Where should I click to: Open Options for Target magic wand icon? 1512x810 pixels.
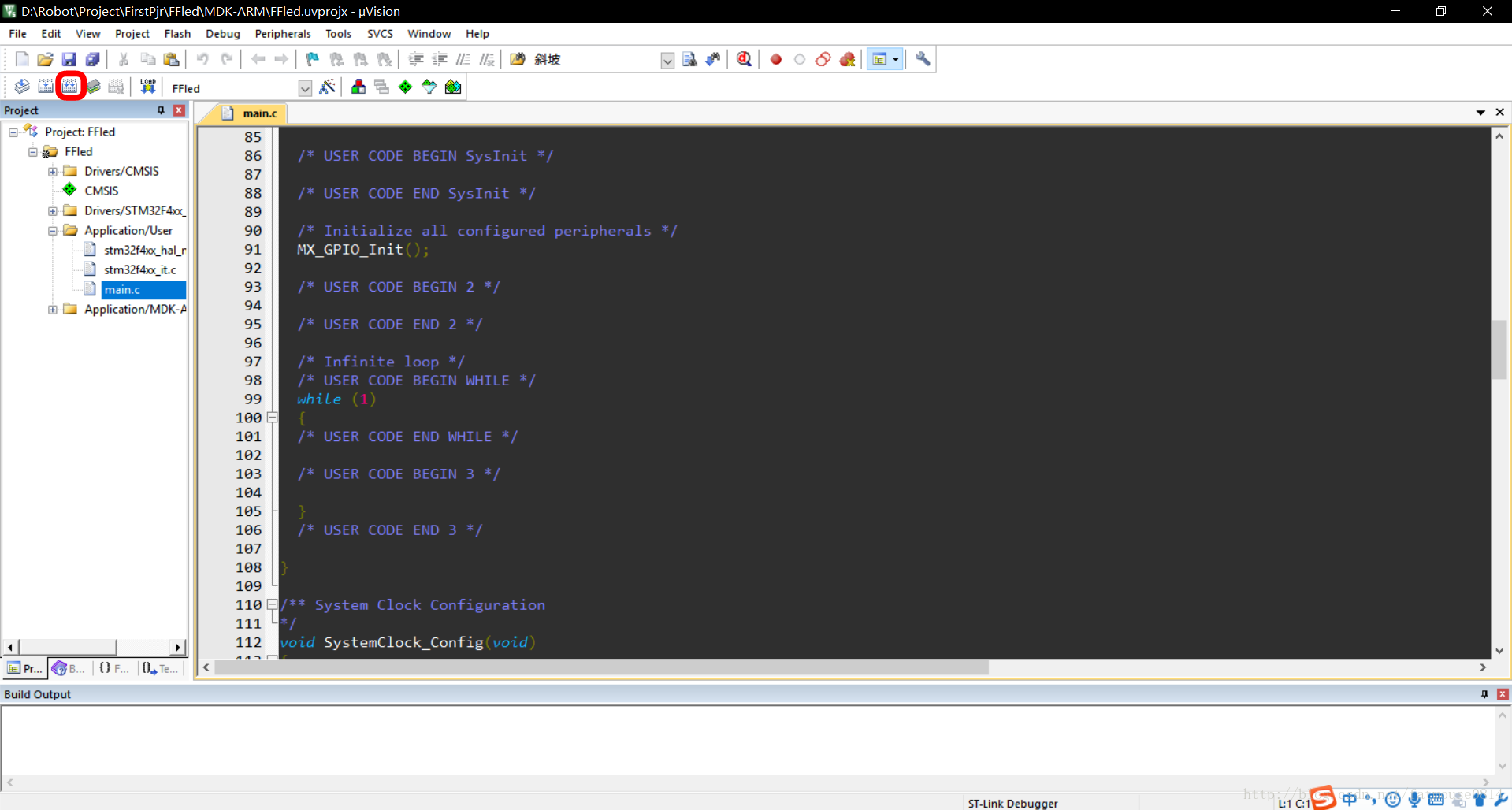coord(328,87)
